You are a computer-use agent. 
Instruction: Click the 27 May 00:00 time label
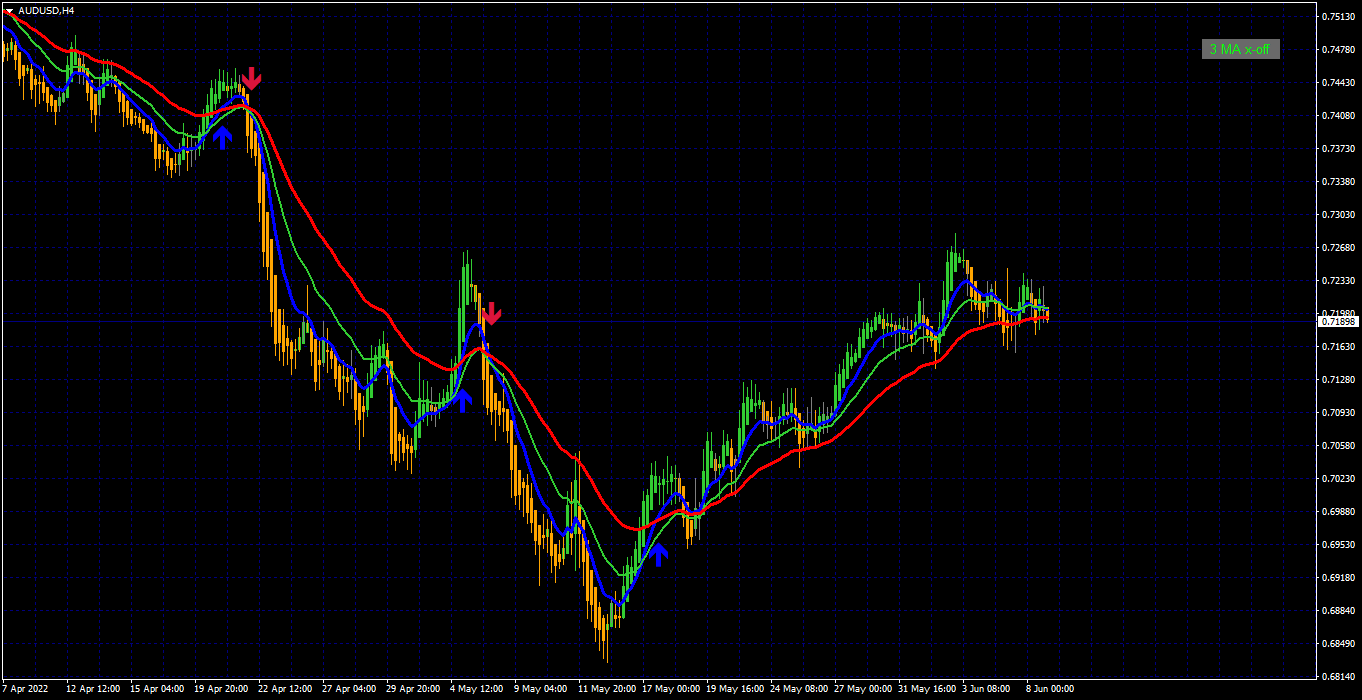861,689
